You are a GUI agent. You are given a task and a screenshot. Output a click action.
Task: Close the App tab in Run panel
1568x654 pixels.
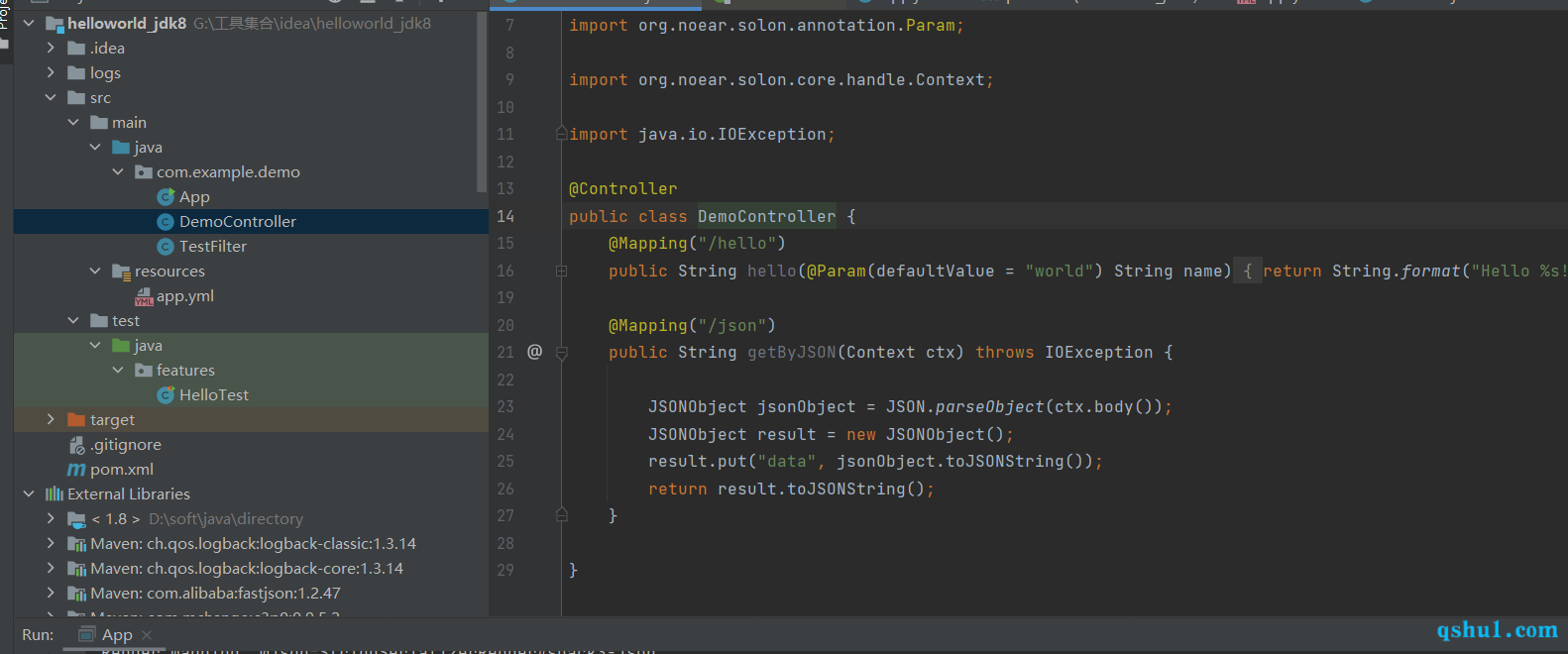click(147, 635)
